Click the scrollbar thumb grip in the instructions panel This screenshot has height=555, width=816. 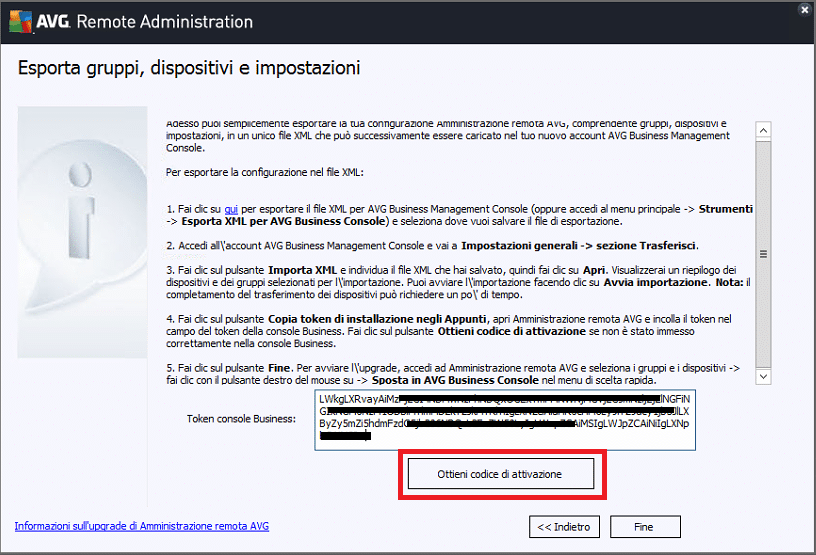pyautogui.click(x=763, y=254)
